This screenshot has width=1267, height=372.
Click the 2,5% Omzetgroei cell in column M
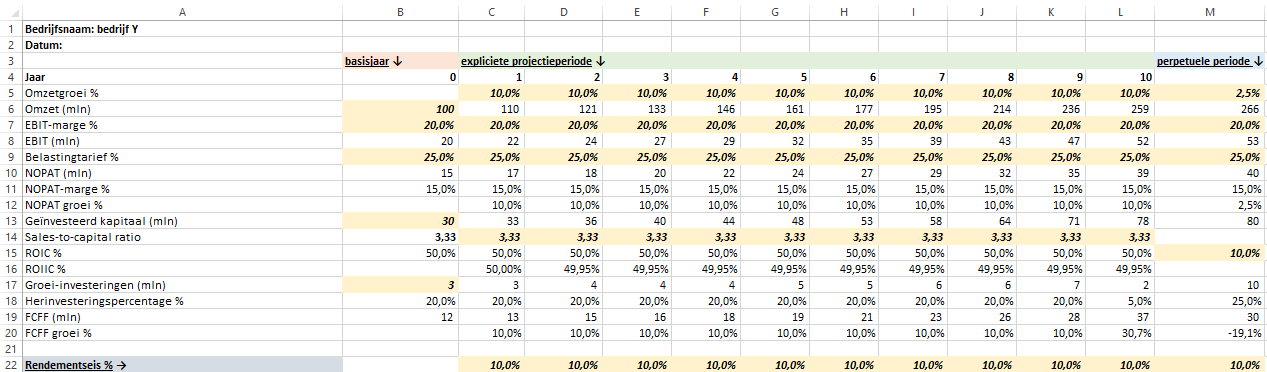pyautogui.click(x=1210, y=93)
